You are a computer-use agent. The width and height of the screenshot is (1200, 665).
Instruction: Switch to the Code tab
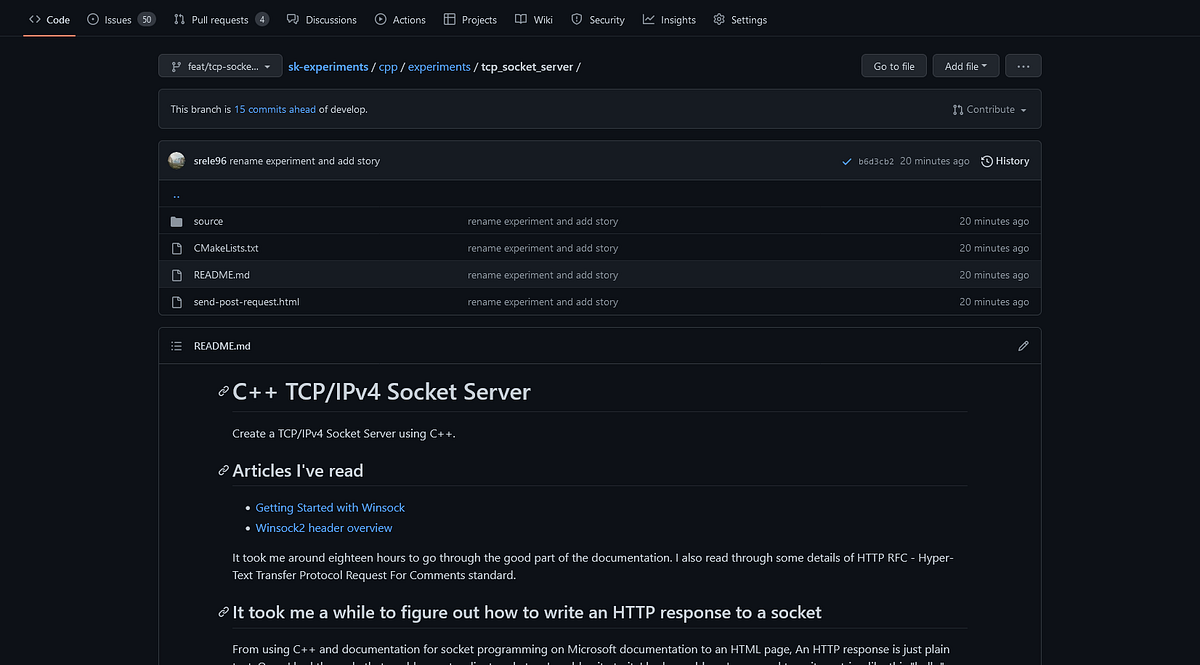pos(48,19)
